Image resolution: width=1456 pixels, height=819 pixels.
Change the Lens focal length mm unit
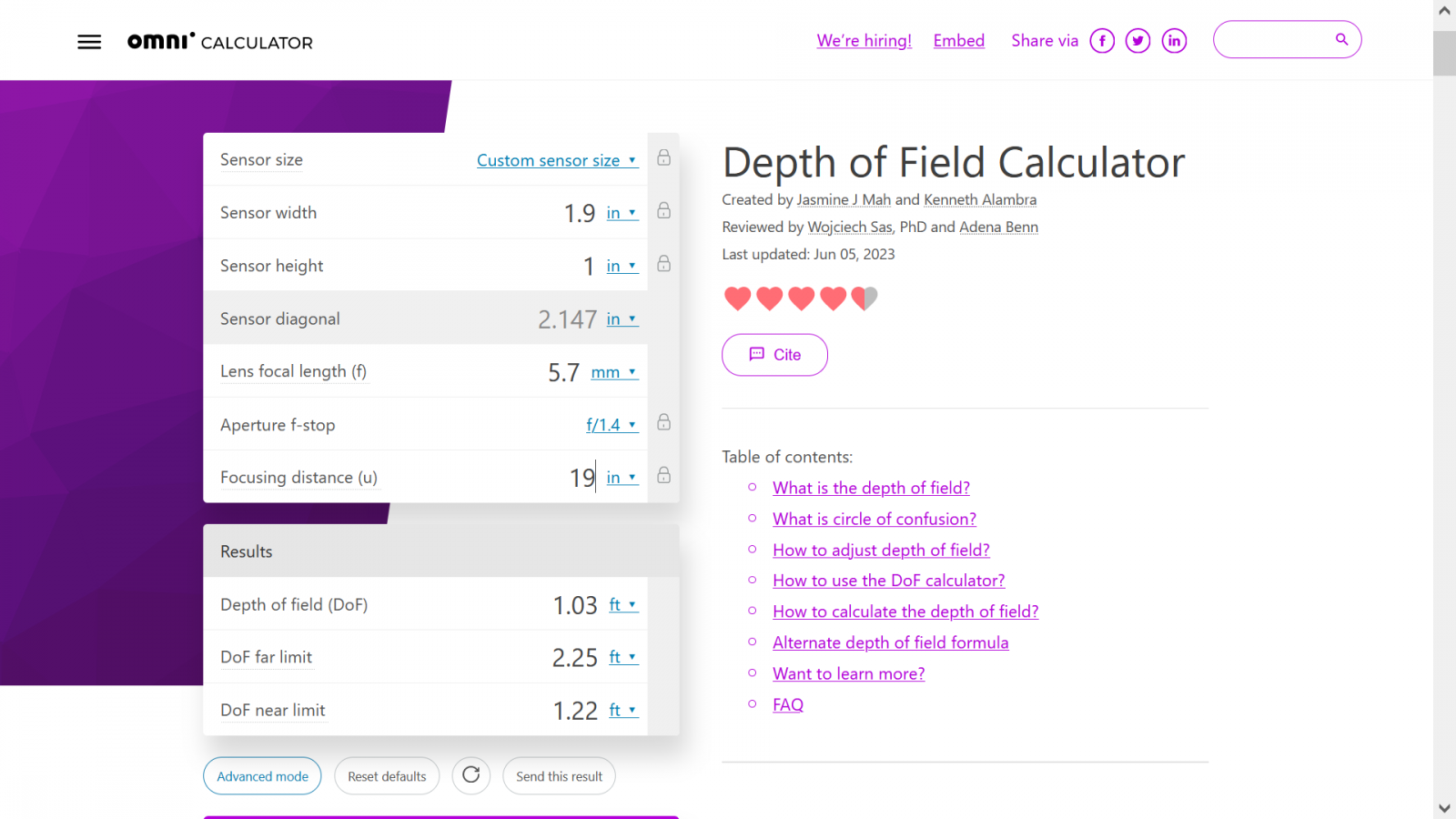click(613, 372)
